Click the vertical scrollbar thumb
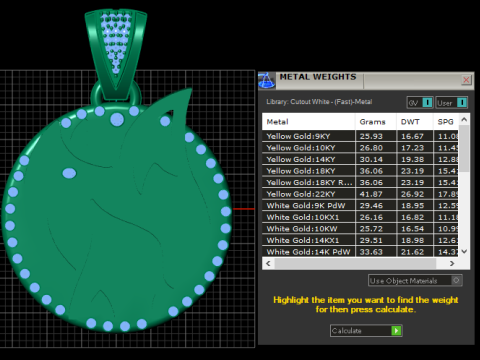This screenshot has height=360, width=480. click(x=464, y=148)
